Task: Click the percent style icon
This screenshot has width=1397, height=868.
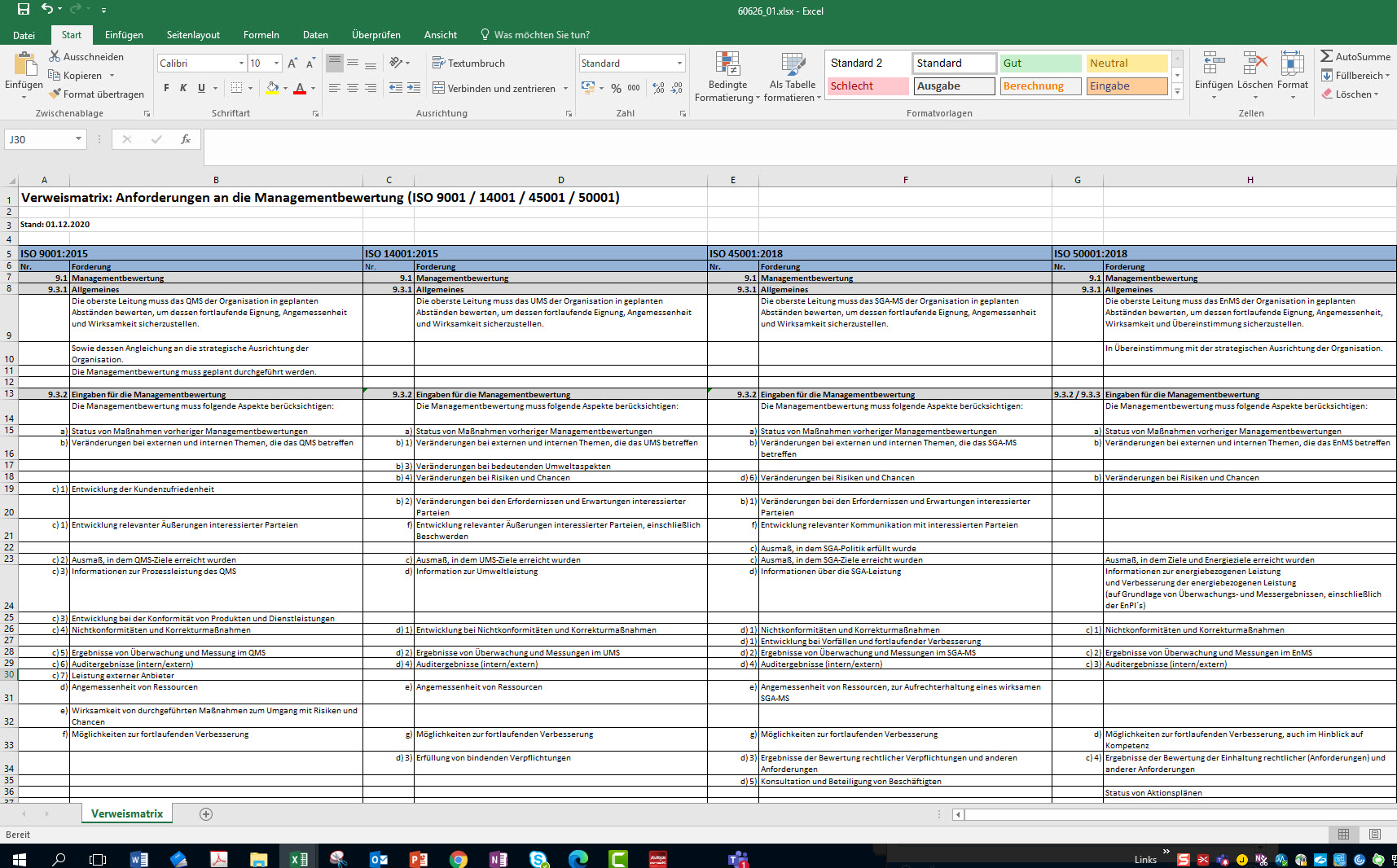Action: click(616, 88)
